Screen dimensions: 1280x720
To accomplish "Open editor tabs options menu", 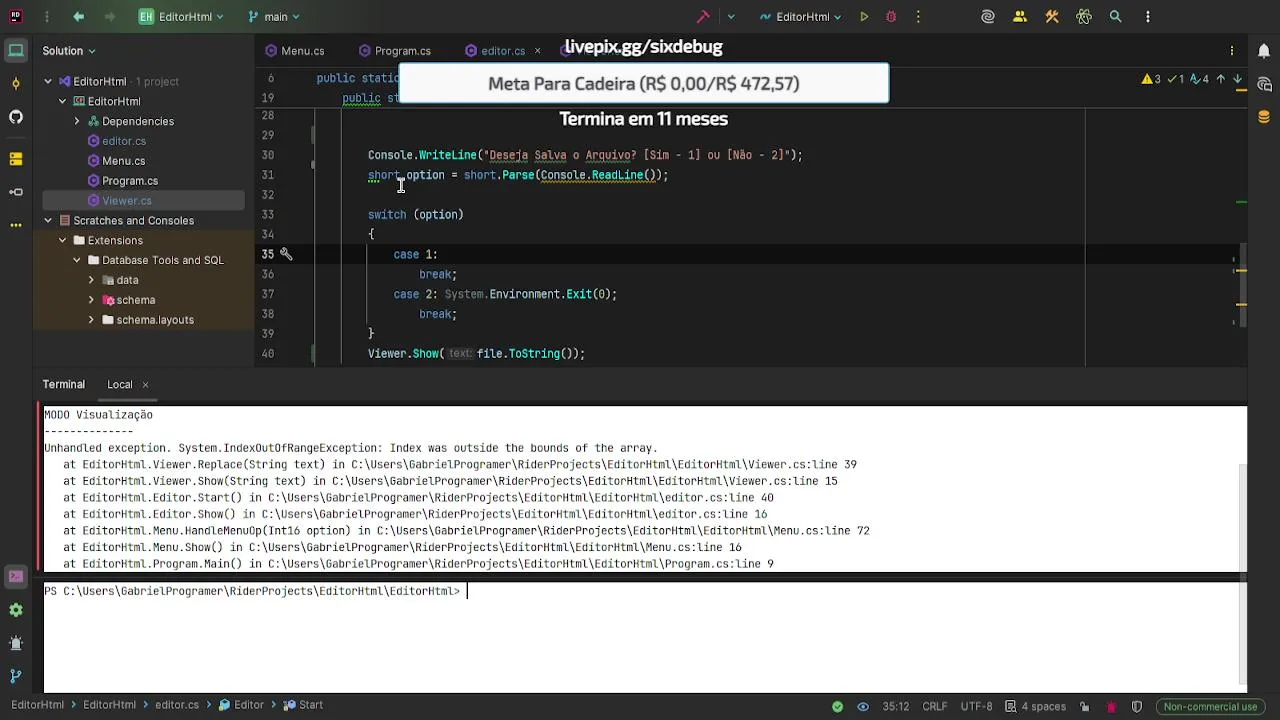I will 1232,51.
